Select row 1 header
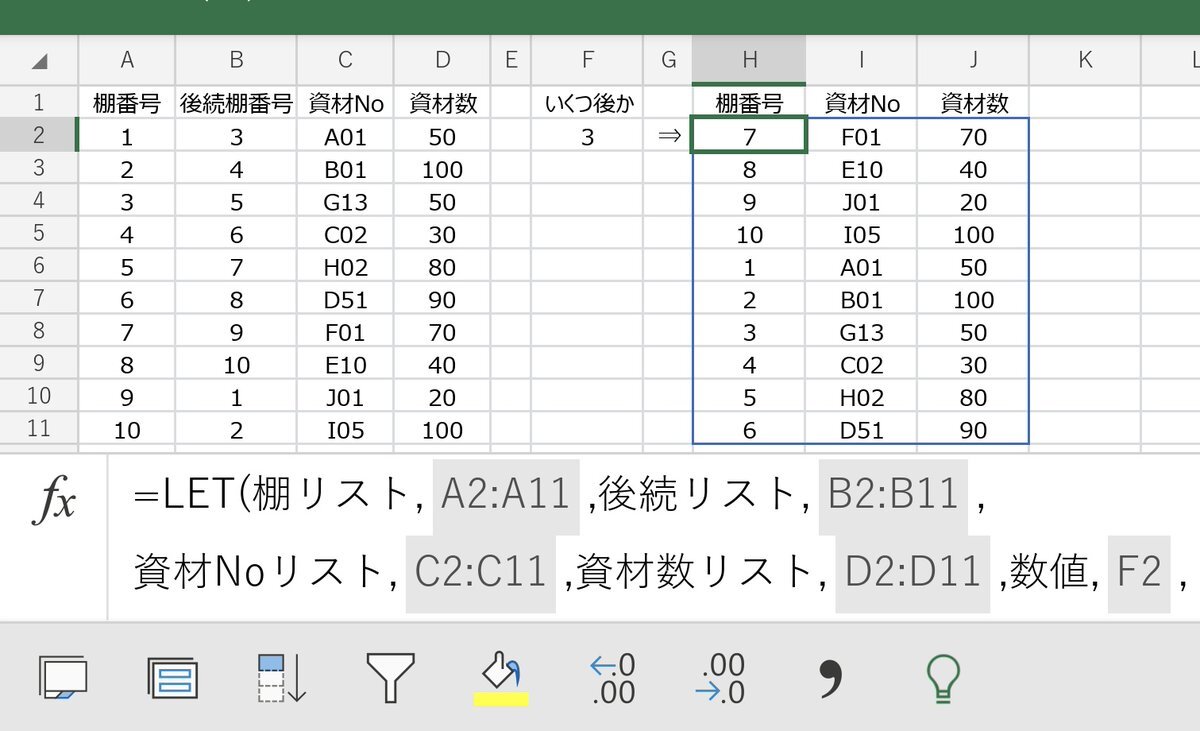 (x=39, y=102)
